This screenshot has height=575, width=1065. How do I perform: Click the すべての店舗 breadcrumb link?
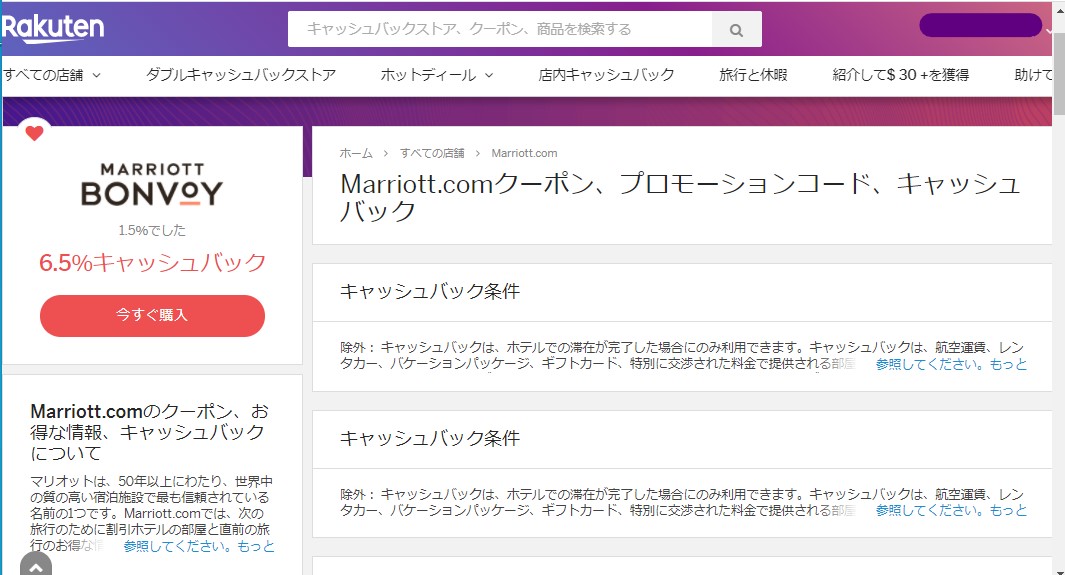(432, 153)
